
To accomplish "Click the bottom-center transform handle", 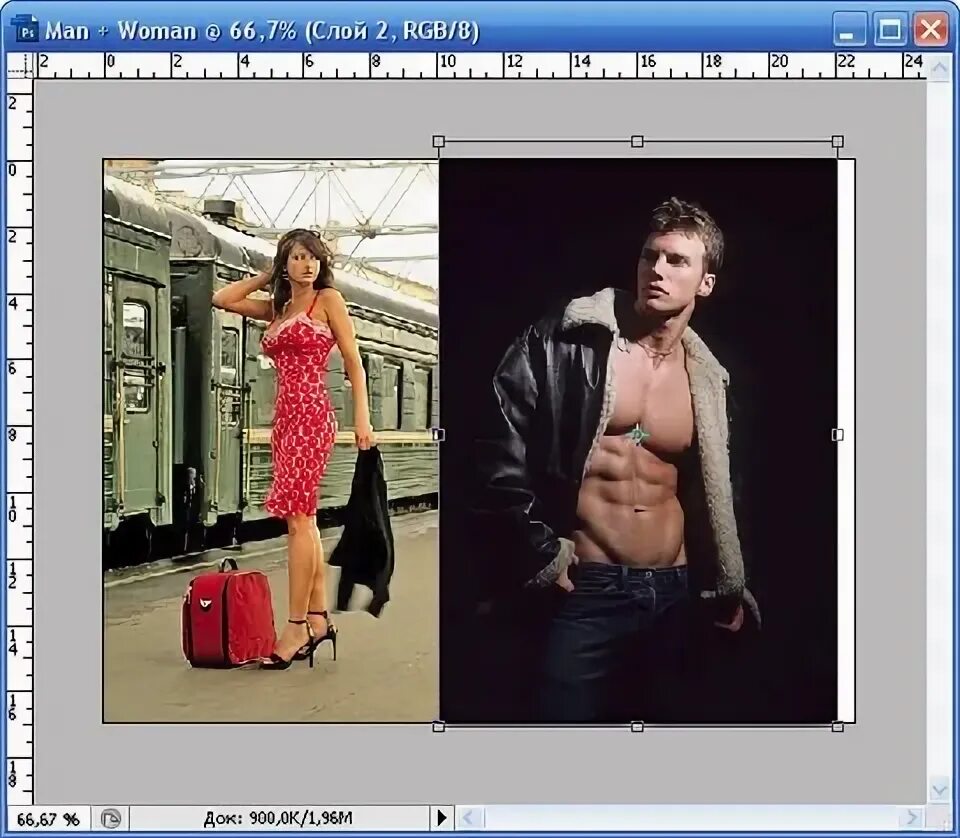I will tap(637, 727).
